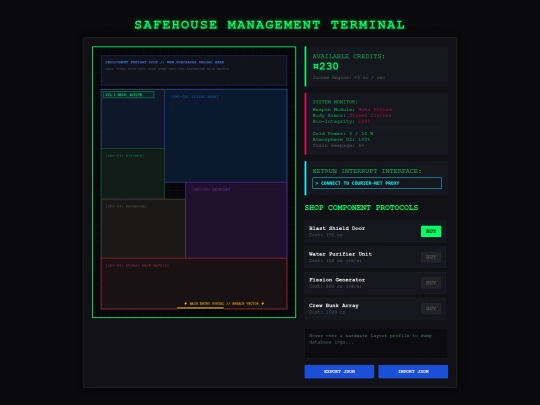
Task: Click the Crew Bunk Array item name
Action: pyautogui.click(x=334, y=305)
